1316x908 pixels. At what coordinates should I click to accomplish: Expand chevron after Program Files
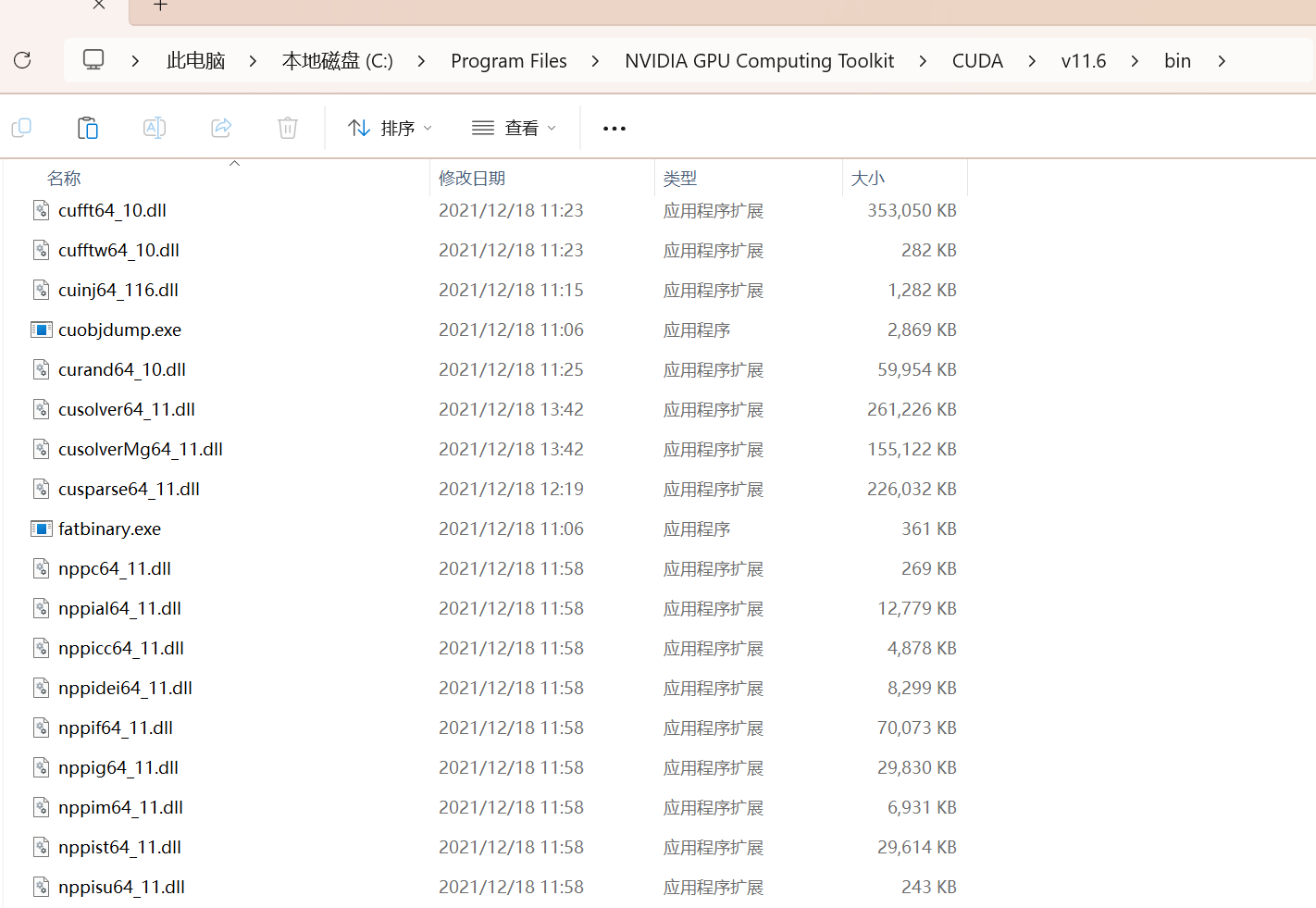tap(595, 61)
